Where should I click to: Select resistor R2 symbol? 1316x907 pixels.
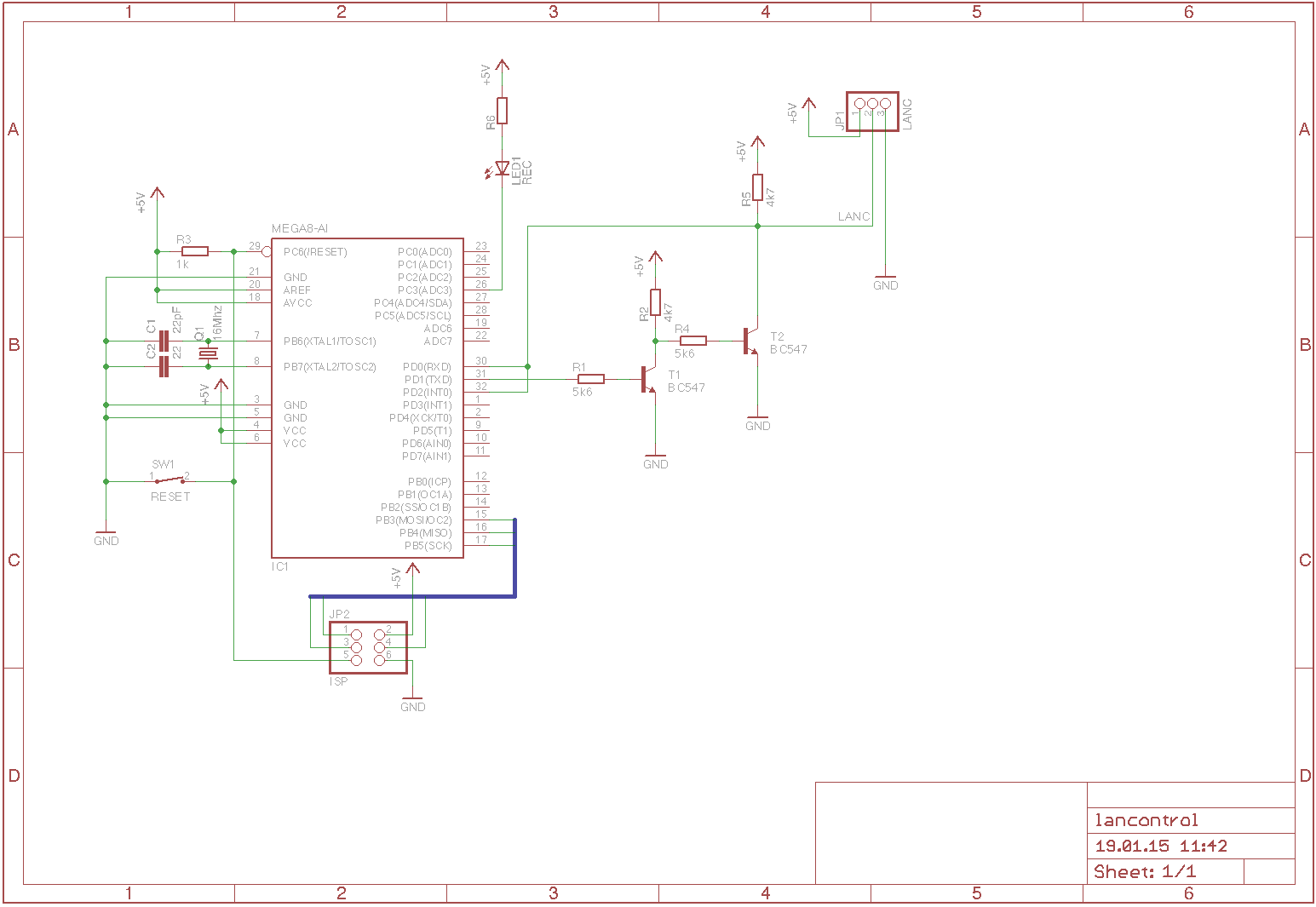tap(655, 302)
